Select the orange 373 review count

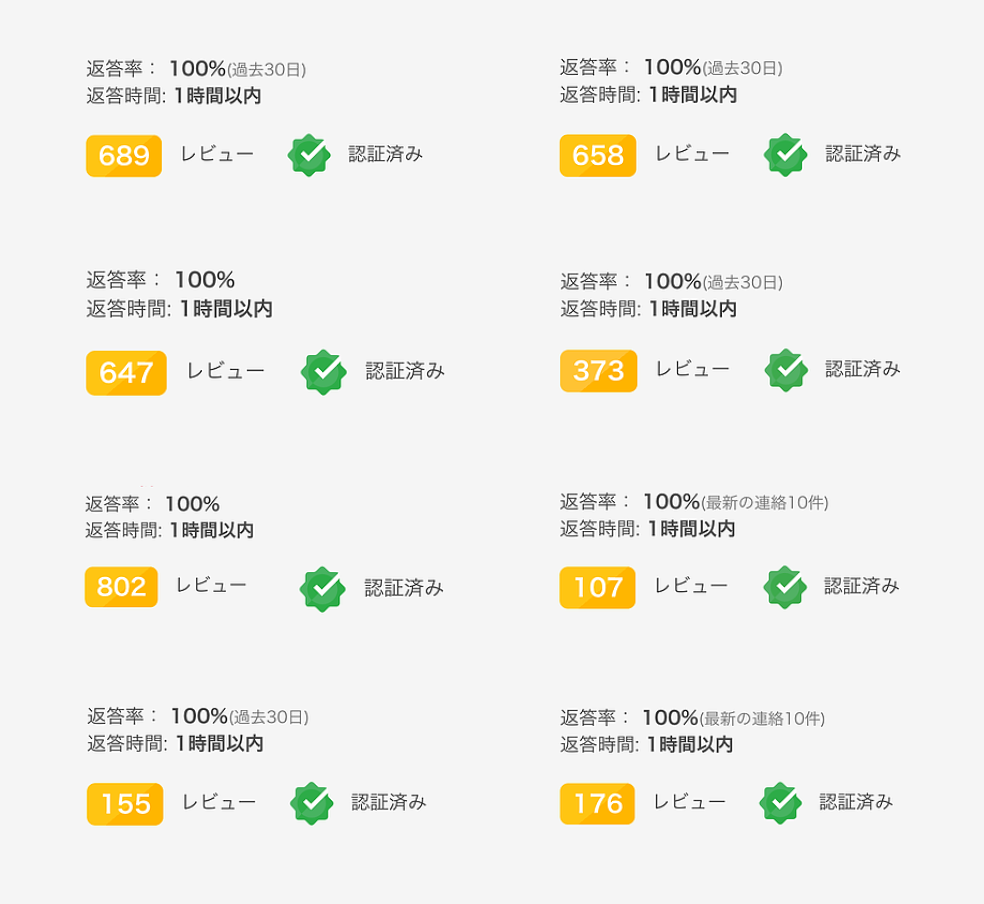[598, 371]
